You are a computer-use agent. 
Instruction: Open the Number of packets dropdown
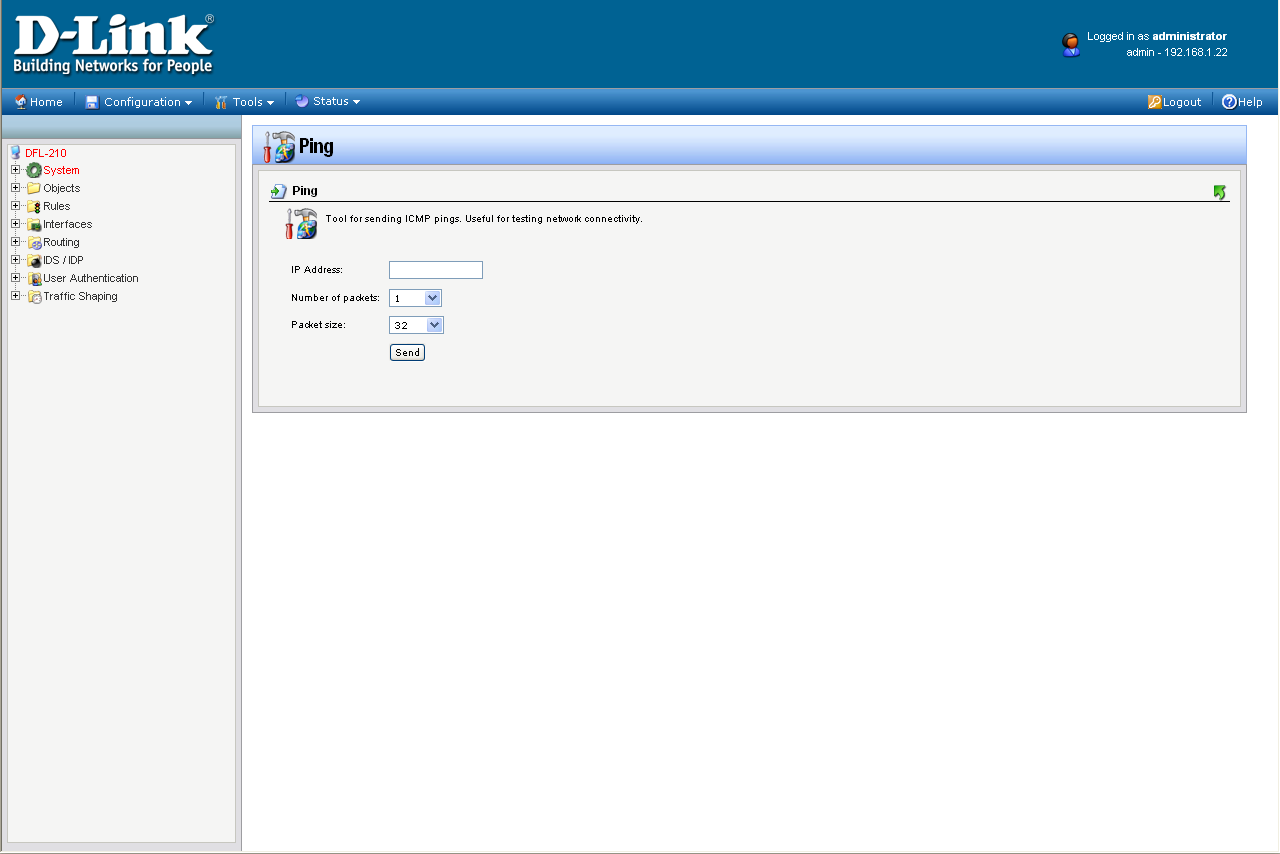pyautogui.click(x=415, y=298)
